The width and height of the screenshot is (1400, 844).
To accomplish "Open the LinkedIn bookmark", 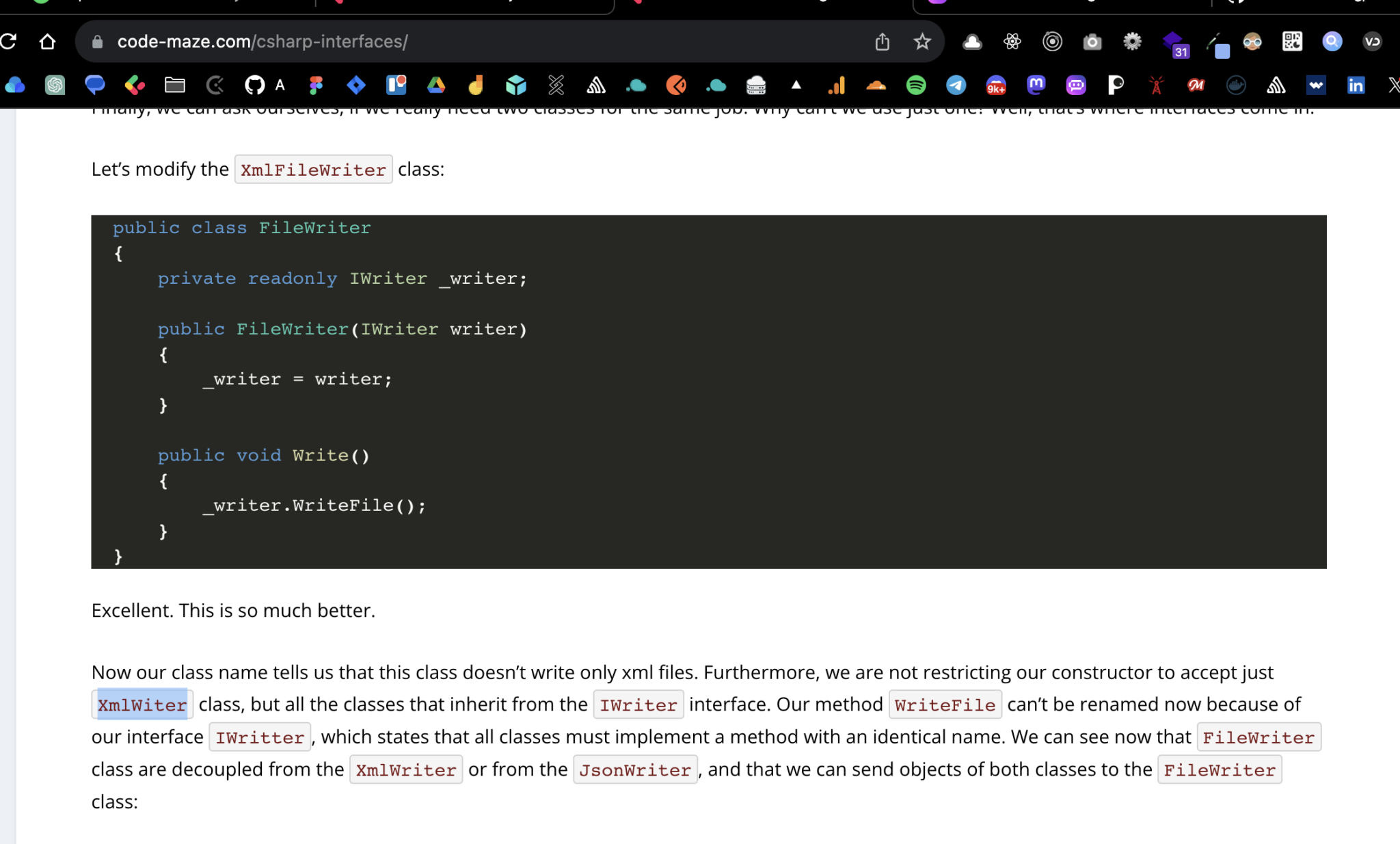I will pyautogui.click(x=1356, y=85).
